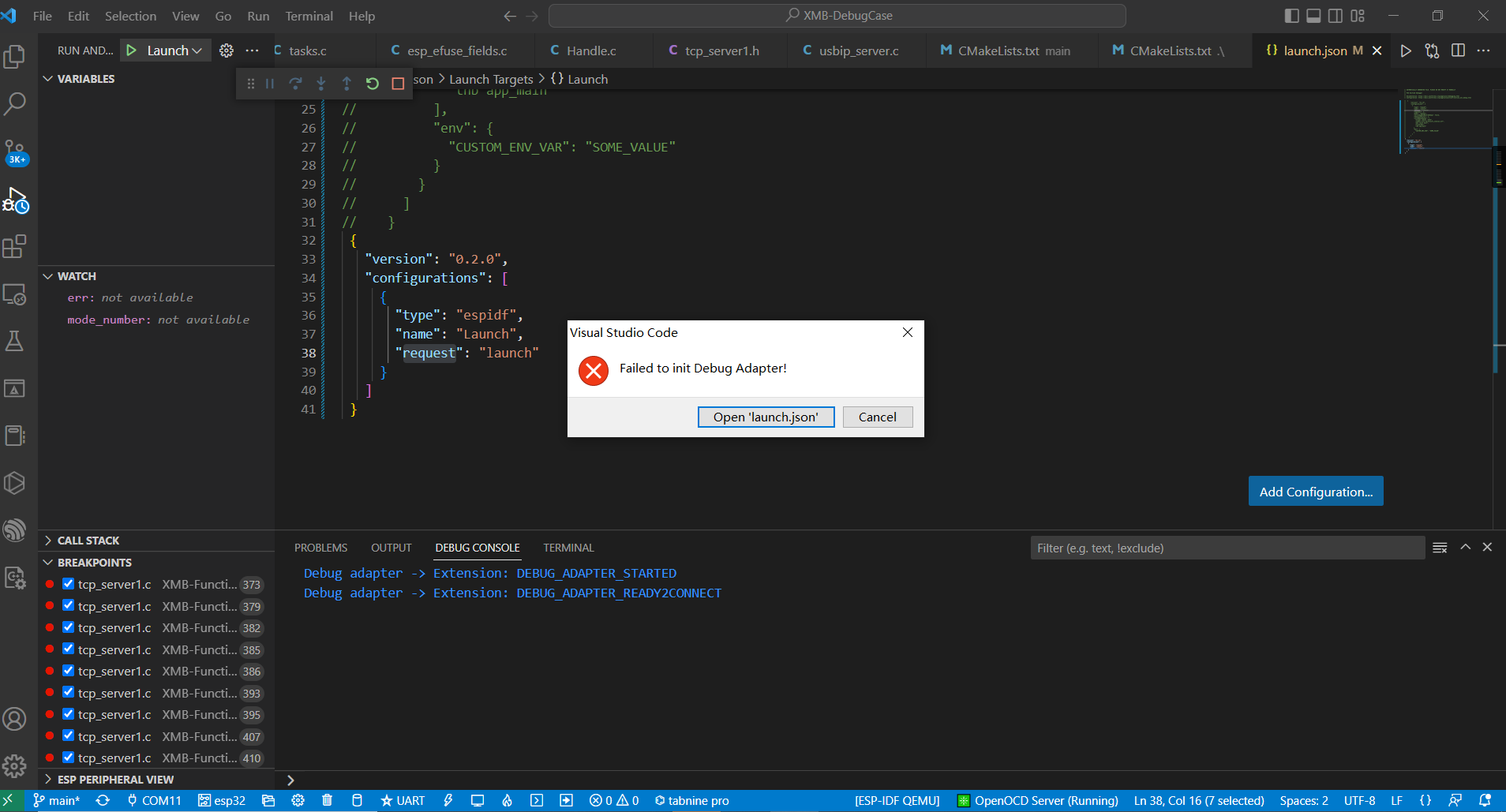Pause the debug session

pos(270,84)
